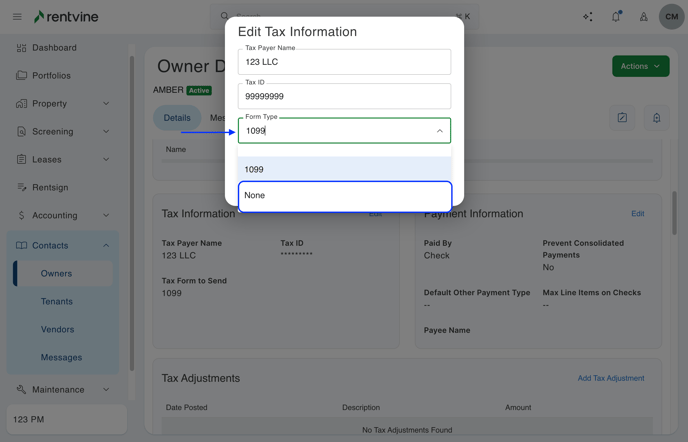Select 1099 from Form Type list

(344, 170)
